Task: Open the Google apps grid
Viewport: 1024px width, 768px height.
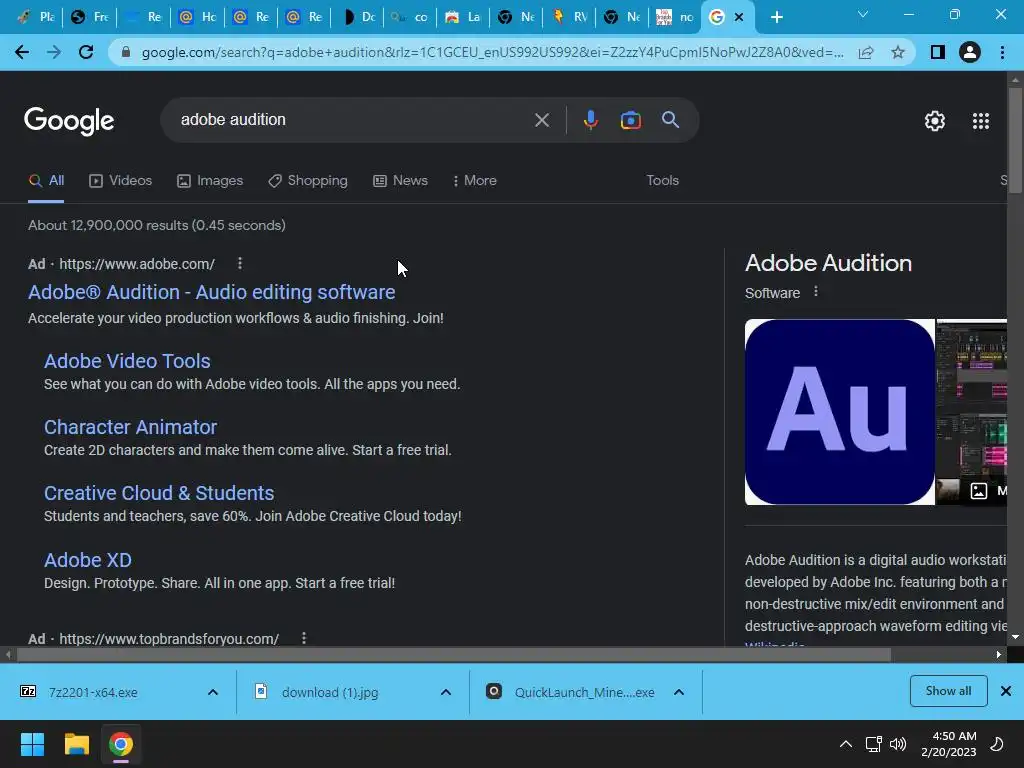Action: tap(981, 121)
